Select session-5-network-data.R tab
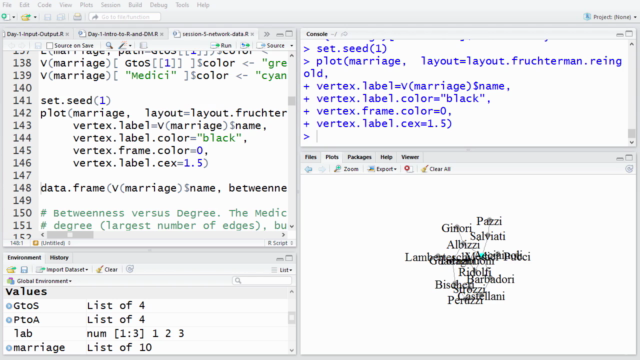 click(x=215, y=34)
